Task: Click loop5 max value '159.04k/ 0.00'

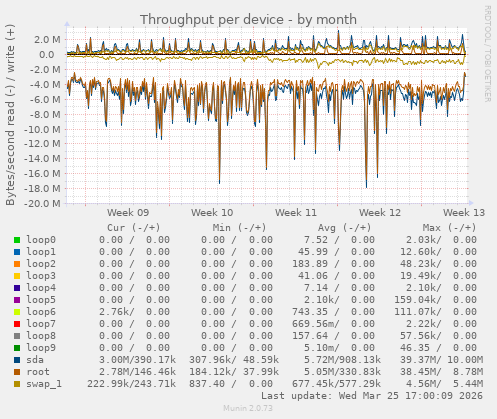Action: point(436,300)
